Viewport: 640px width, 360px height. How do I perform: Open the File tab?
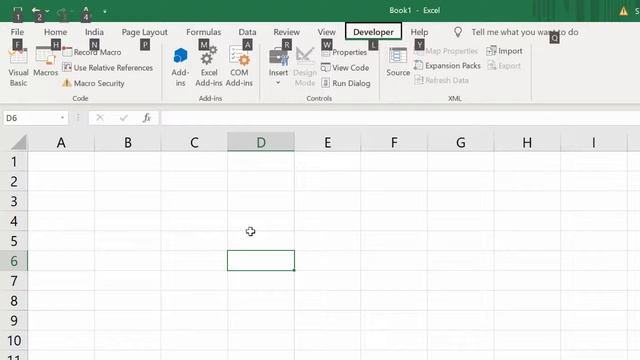pyautogui.click(x=17, y=32)
